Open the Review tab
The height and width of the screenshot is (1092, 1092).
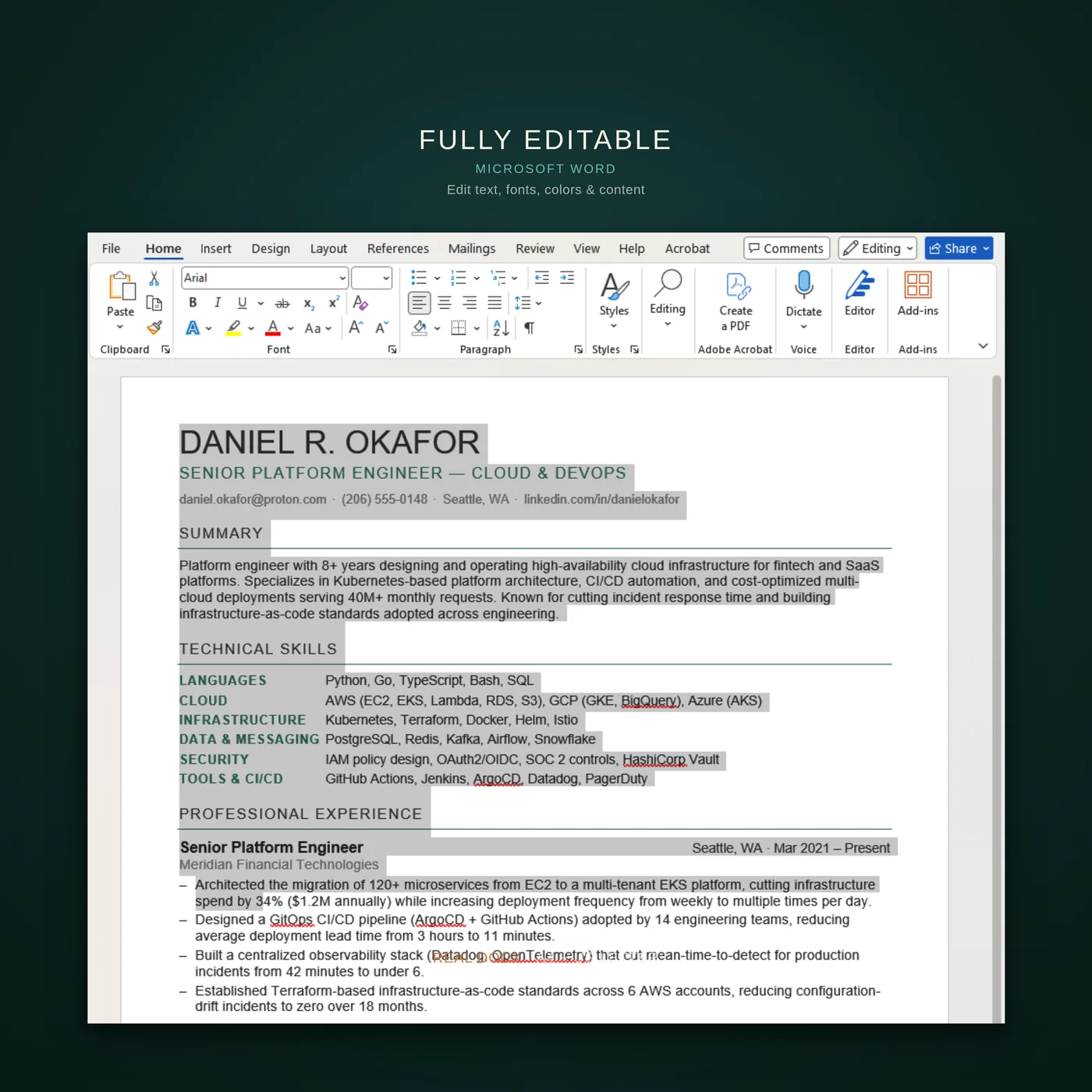pyautogui.click(x=535, y=248)
